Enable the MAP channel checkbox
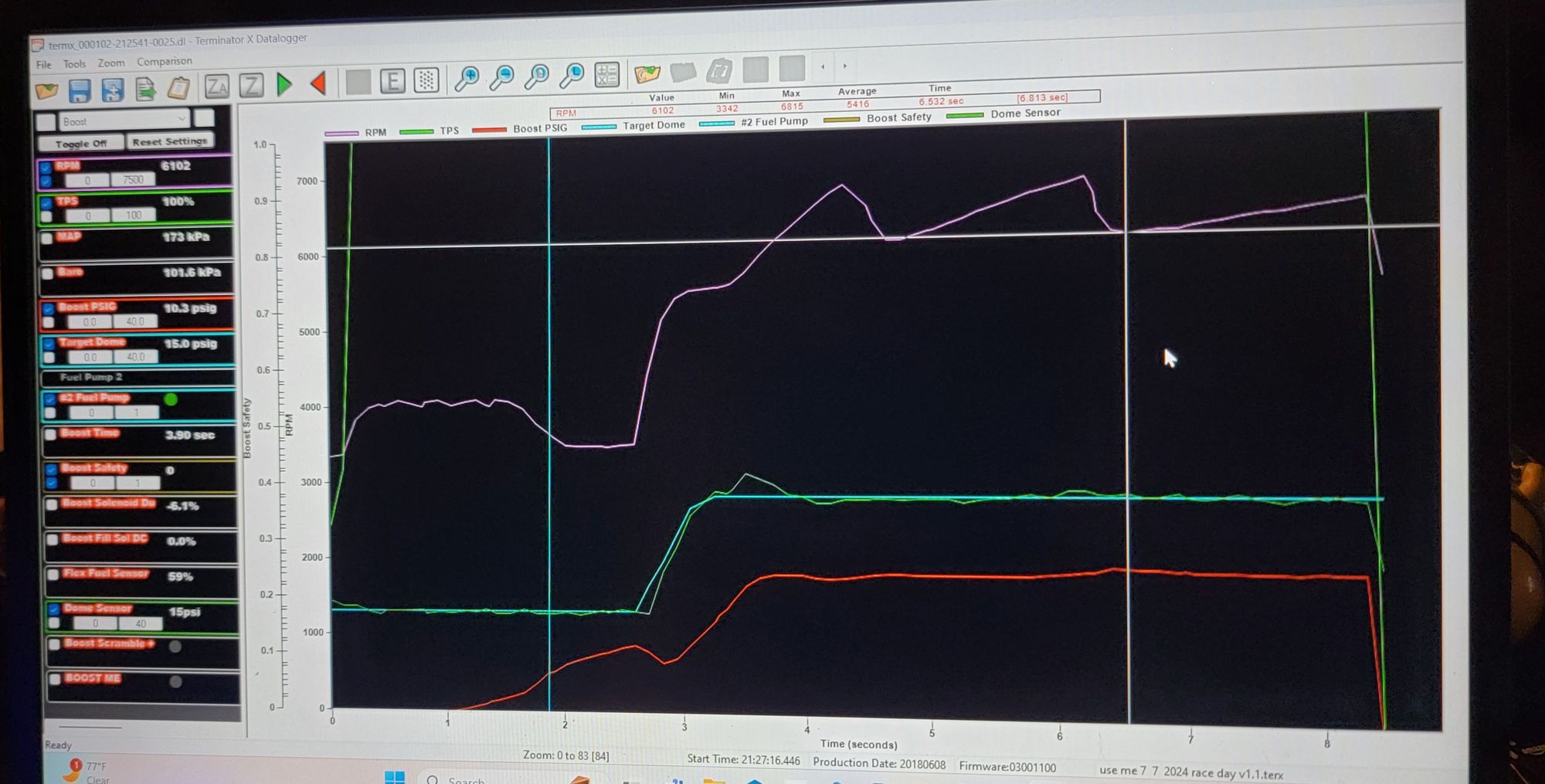This screenshot has width=1545, height=784. (47, 239)
